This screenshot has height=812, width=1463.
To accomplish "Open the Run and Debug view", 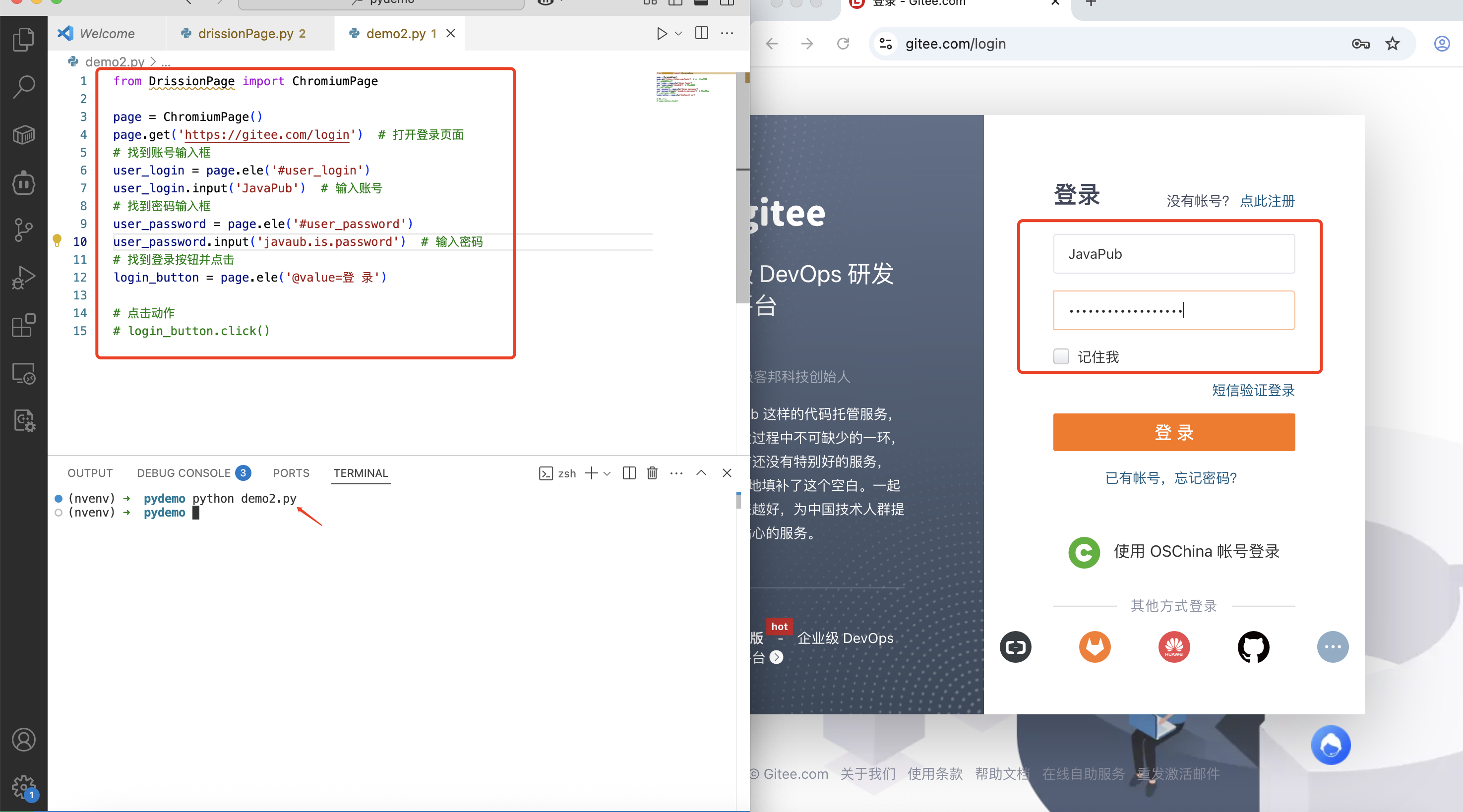I will [x=23, y=277].
